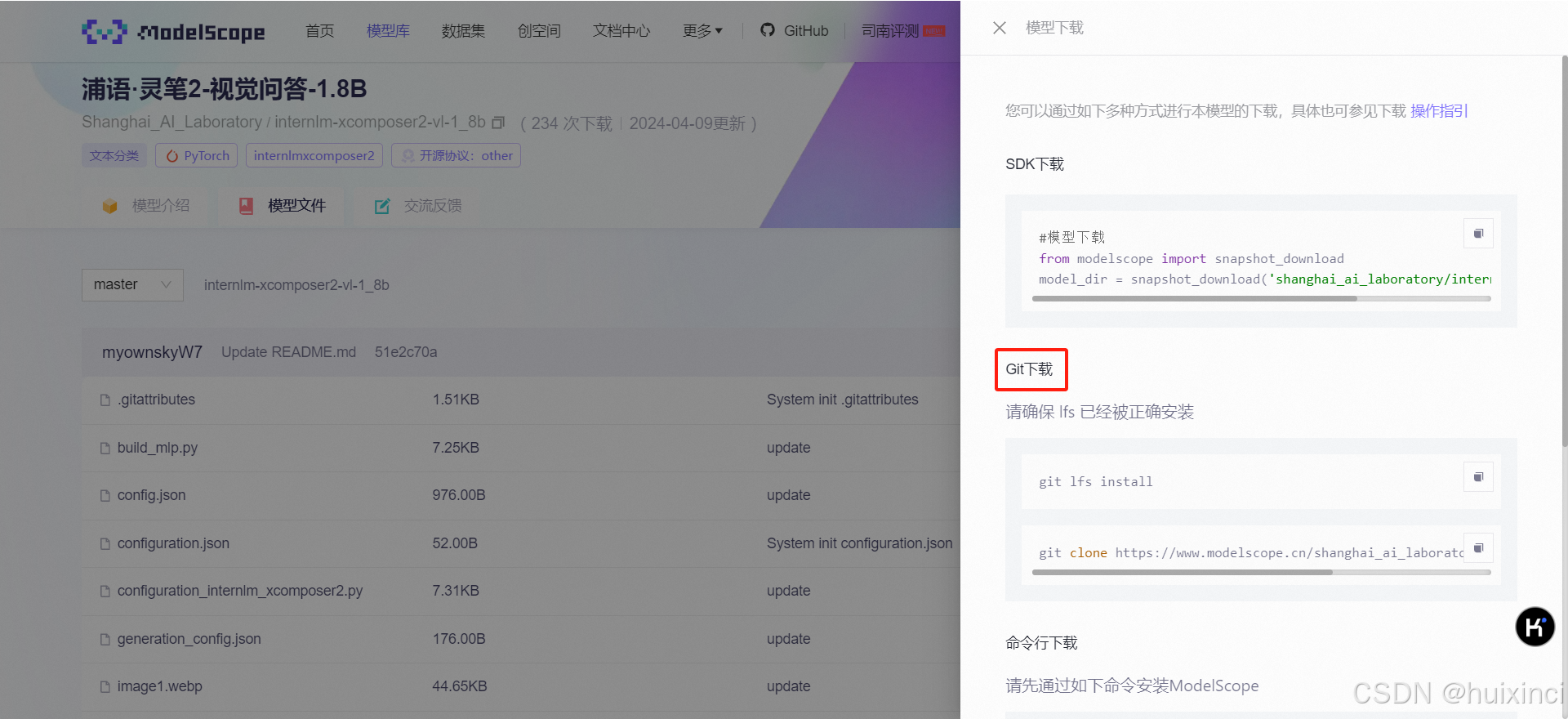Open the master branch dropdown
This screenshot has width=1568, height=719.
coord(132,284)
